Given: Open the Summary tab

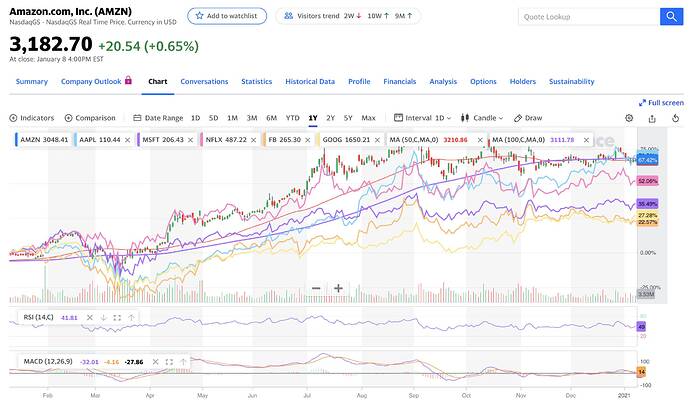Looking at the screenshot, I should coord(32,81).
